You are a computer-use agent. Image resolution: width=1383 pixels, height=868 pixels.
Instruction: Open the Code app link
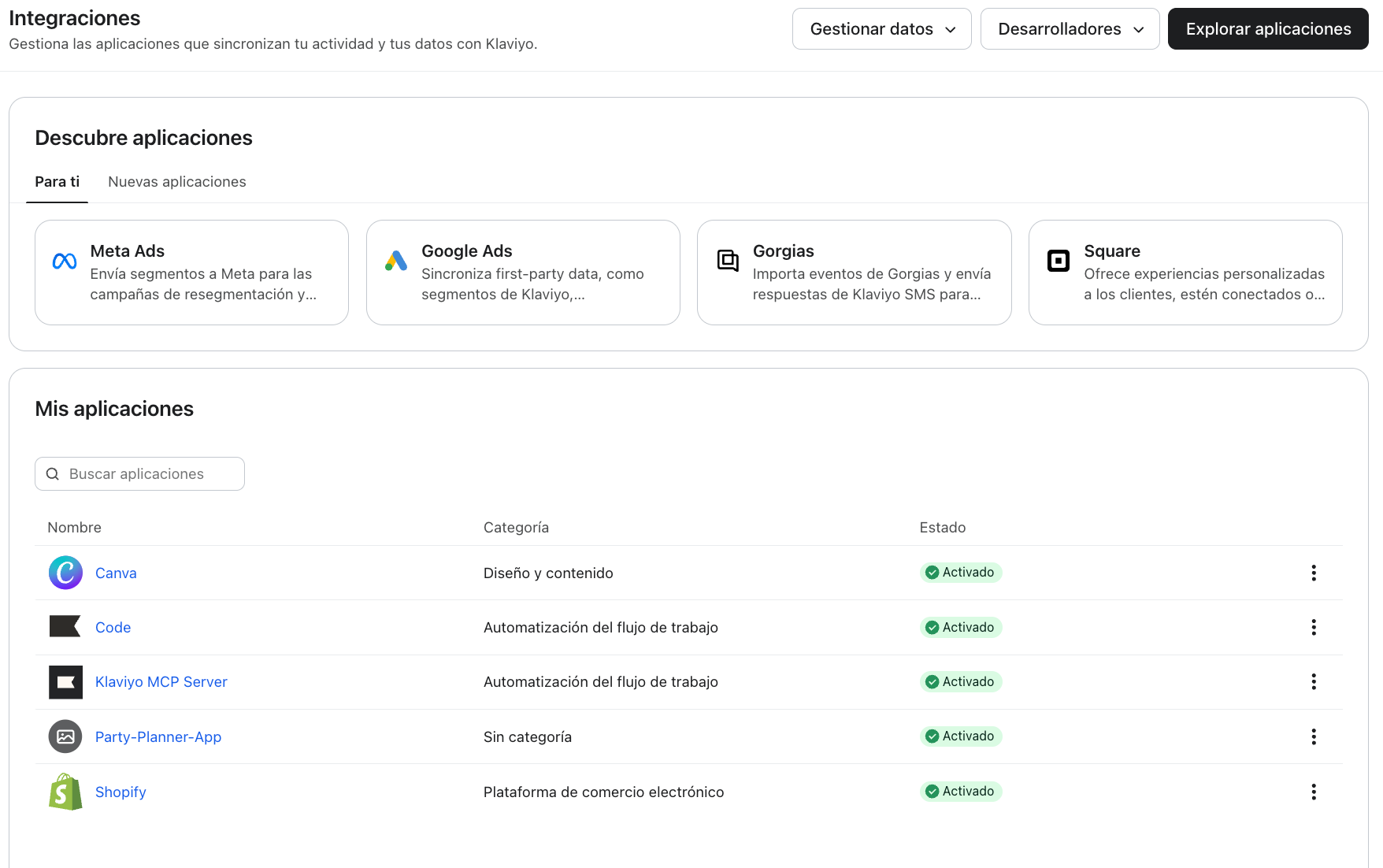click(x=113, y=628)
